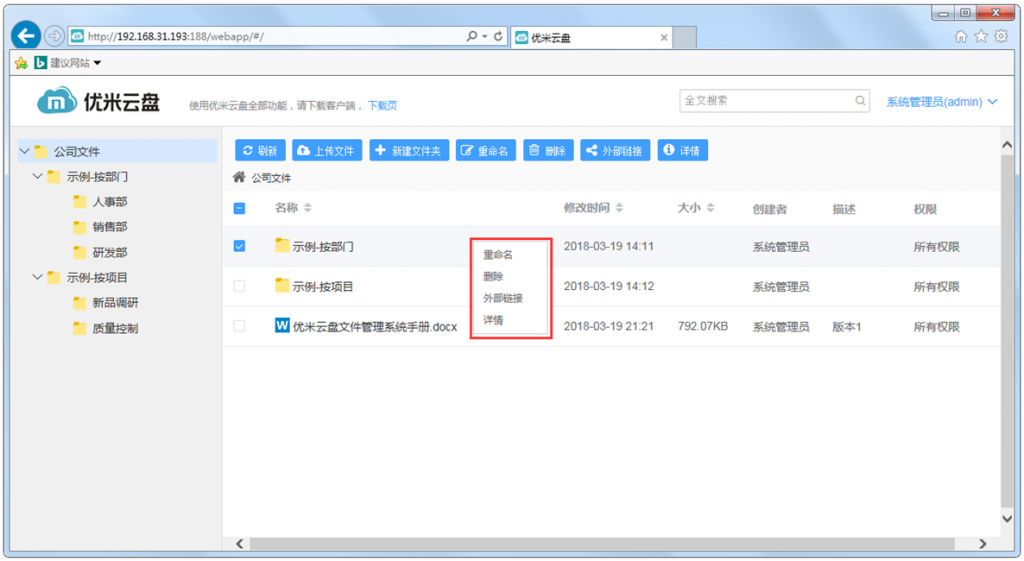This screenshot has height=561, width=1024.
Task: Click the Word icon of the docx file
Action: coord(282,326)
